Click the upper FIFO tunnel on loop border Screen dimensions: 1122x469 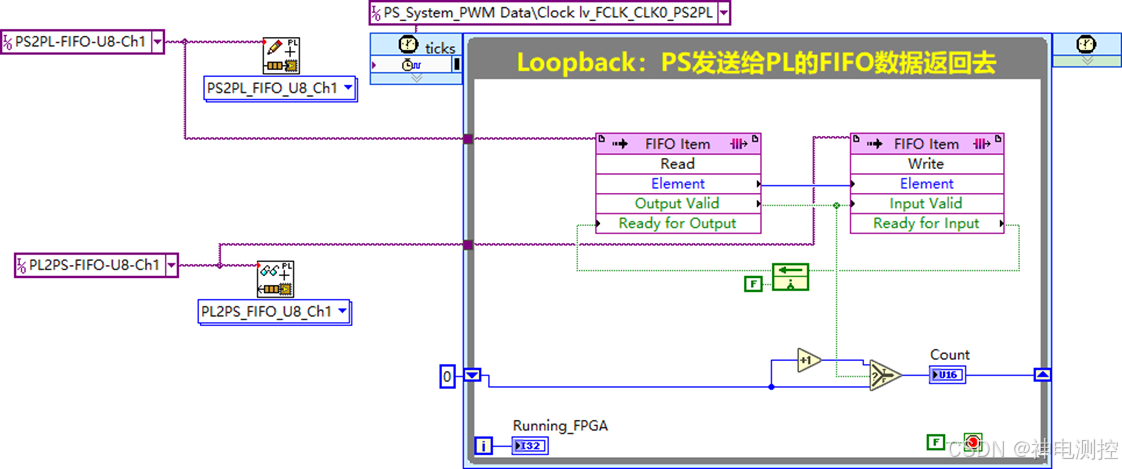point(468,139)
